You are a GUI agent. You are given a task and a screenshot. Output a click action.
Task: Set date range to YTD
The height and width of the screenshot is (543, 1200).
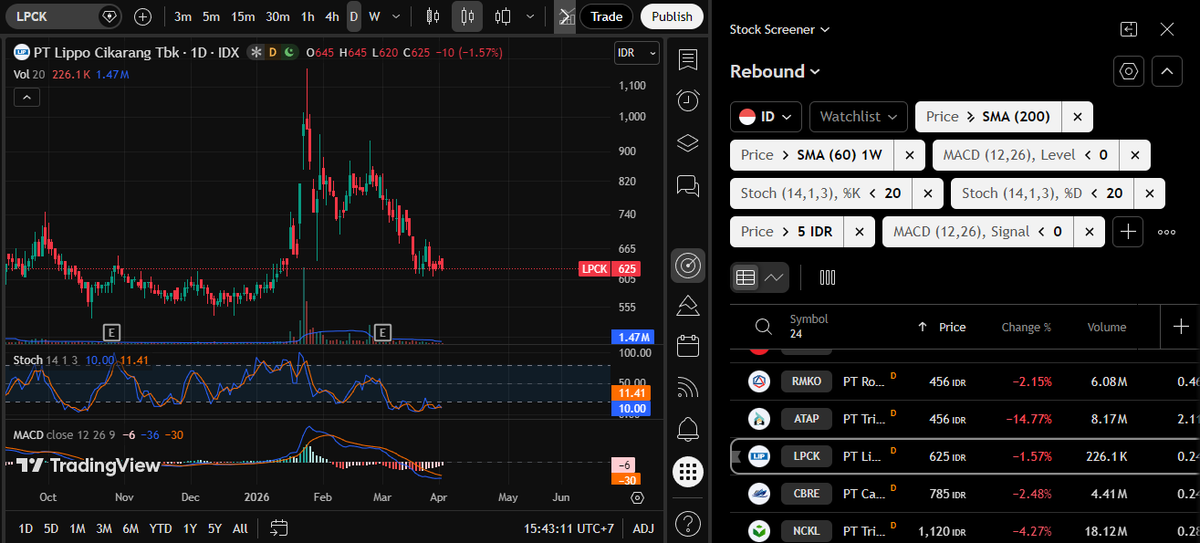coord(160,528)
